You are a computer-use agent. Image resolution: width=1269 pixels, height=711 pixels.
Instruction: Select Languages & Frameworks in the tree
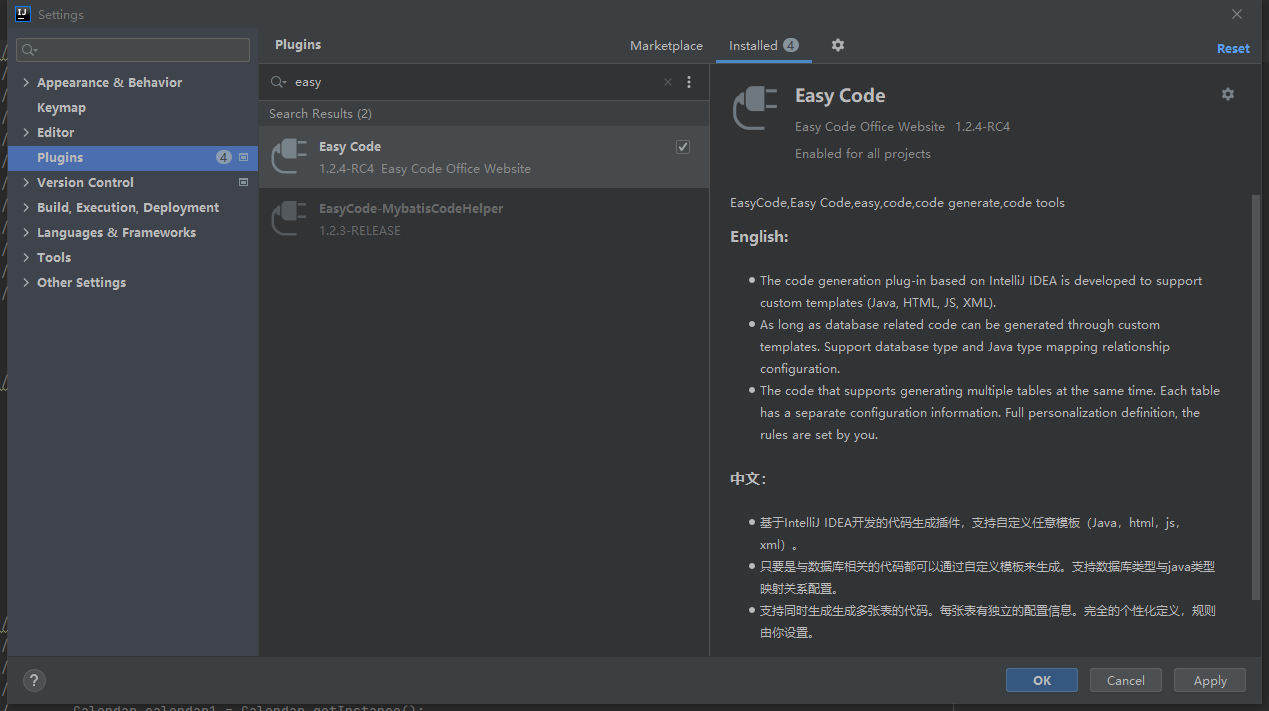pyautogui.click(x=116, y=232)
